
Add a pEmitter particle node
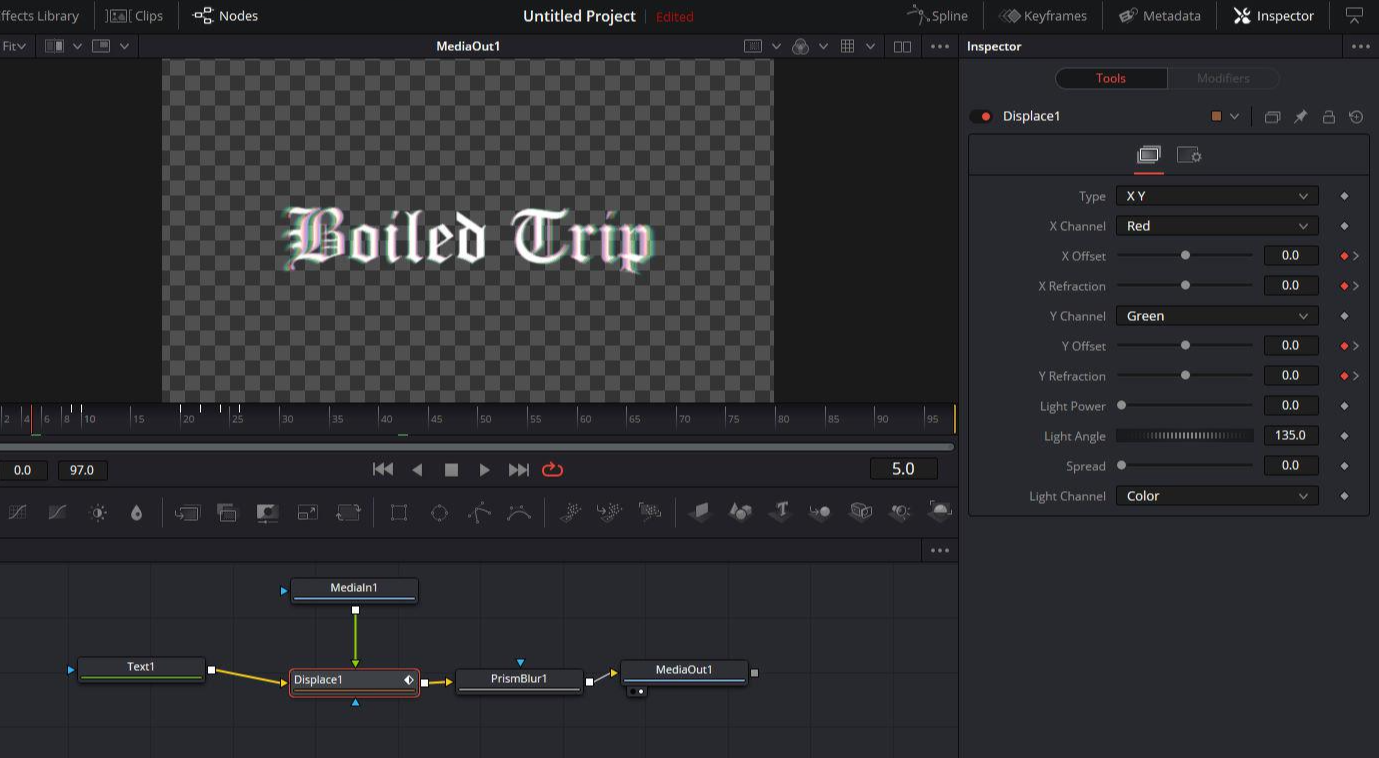pyautogui.click(x=570, y=512)
